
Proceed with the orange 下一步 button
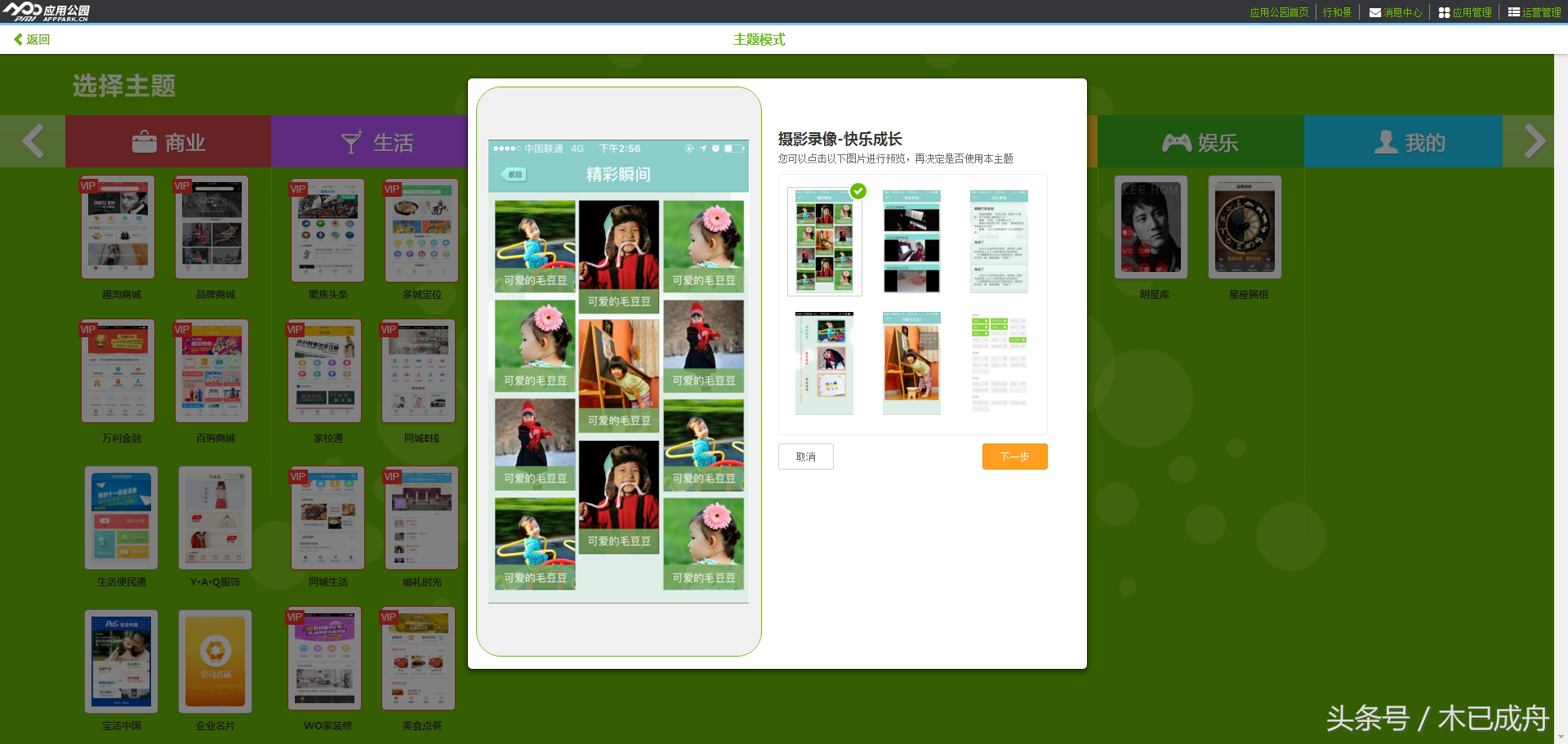1014,457
